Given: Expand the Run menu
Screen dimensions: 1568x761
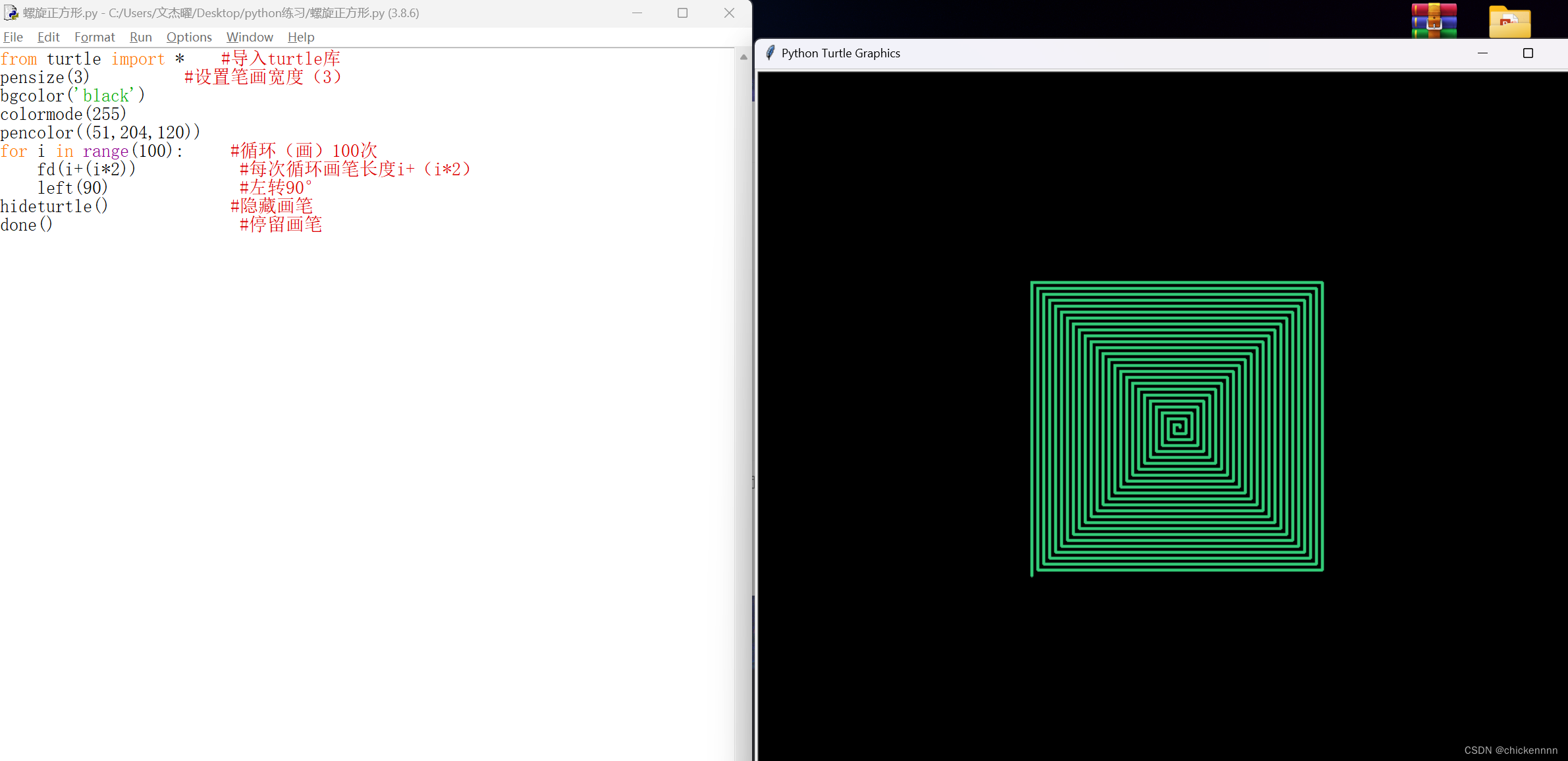Looking at the screenshot, I should coord(140,37).
